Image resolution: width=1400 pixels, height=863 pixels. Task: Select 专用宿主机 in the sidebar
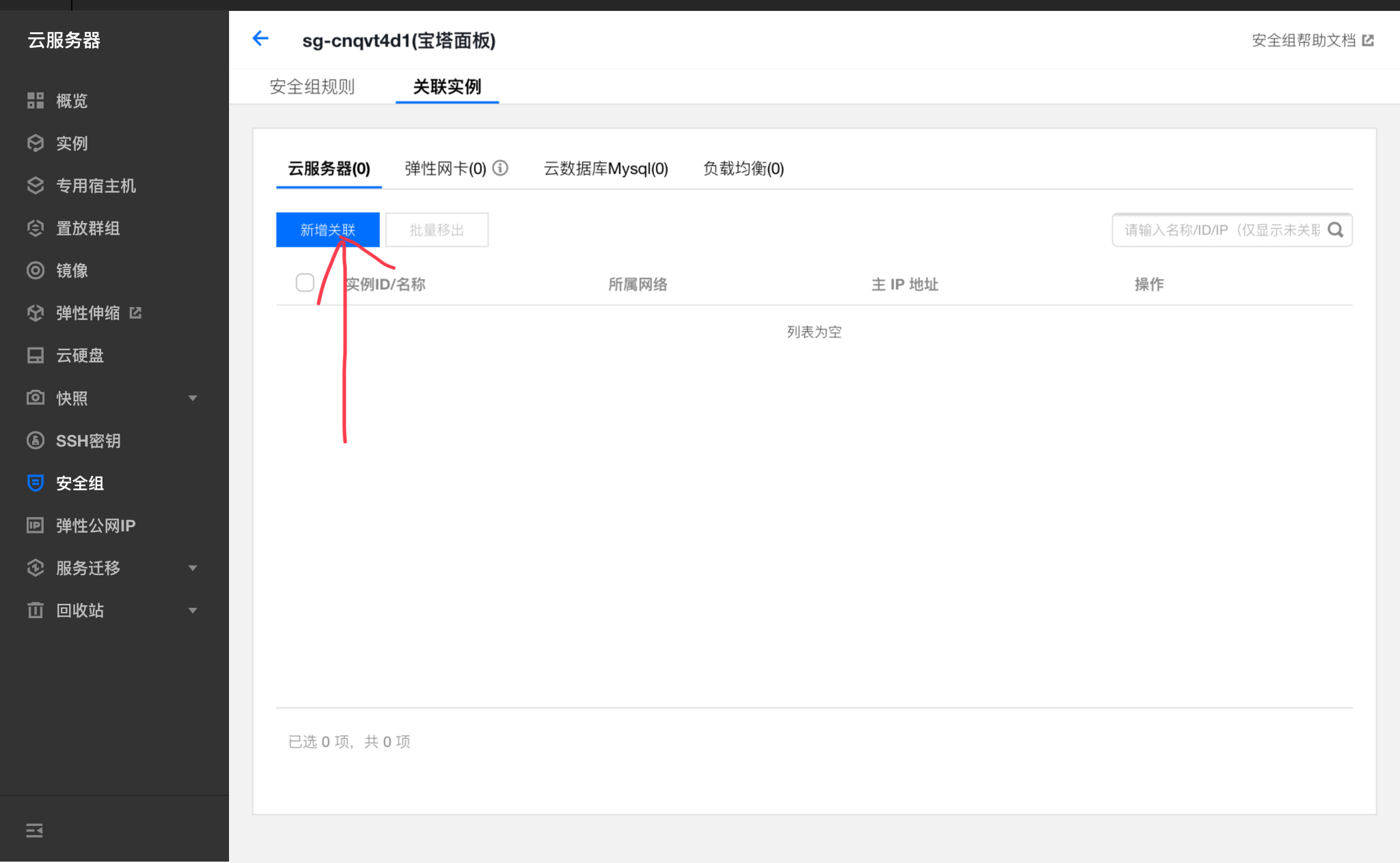(x=96, y=185)
